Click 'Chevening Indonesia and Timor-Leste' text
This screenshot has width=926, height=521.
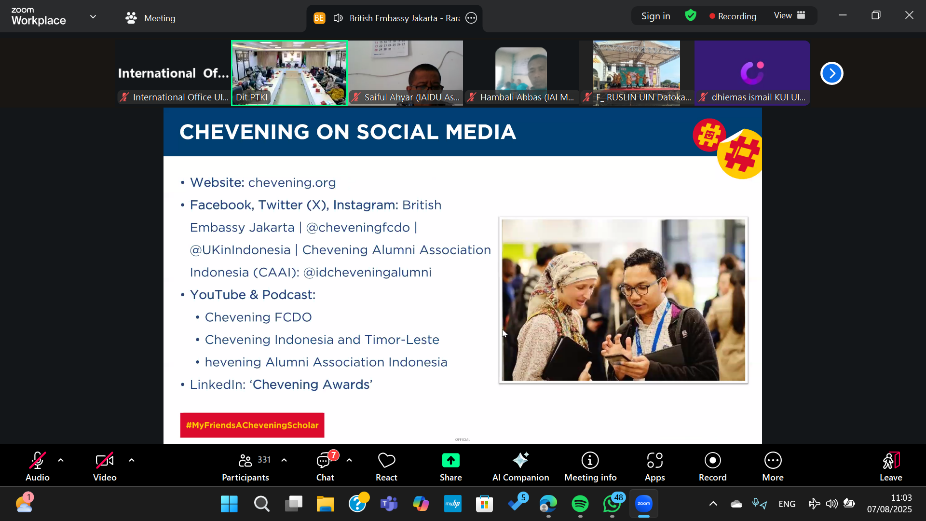322,340
